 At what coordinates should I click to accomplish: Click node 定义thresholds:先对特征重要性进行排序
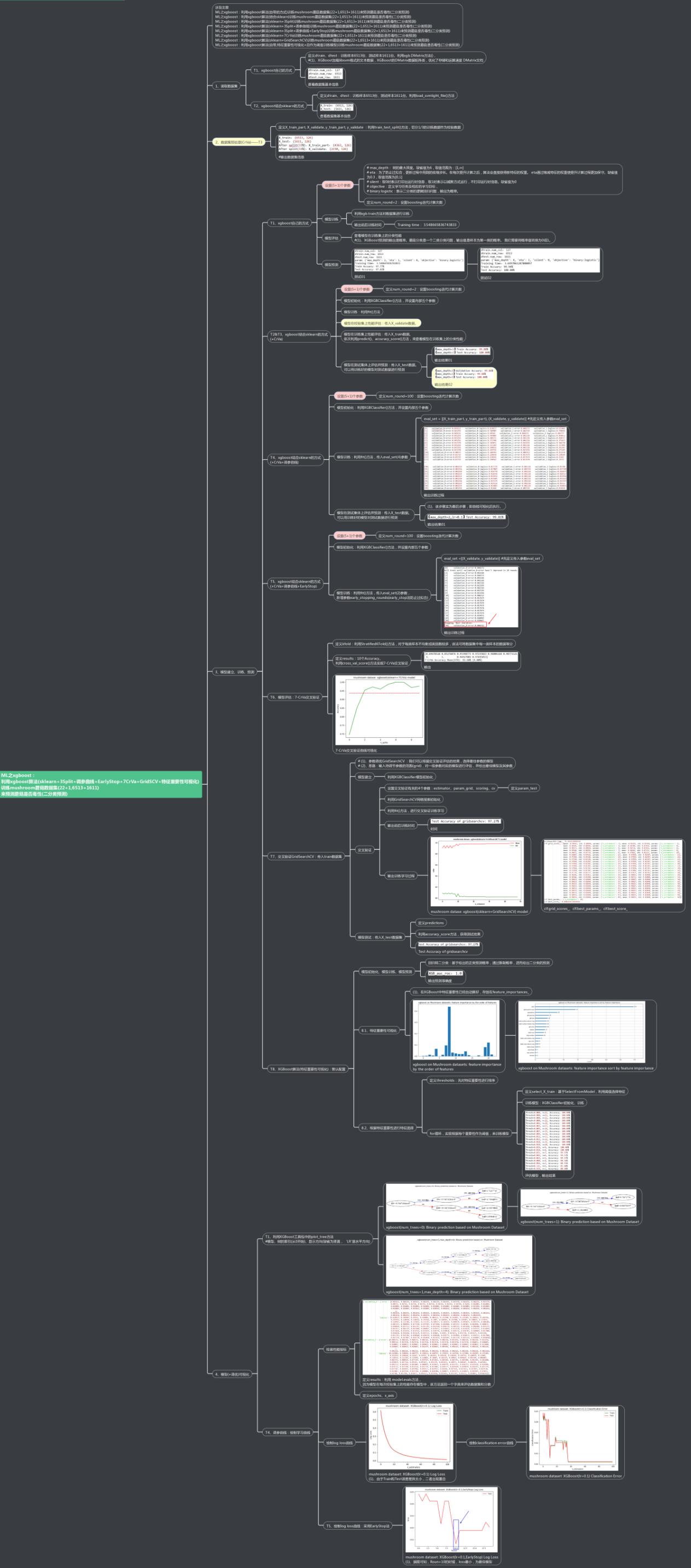[x=462, y=1080]
